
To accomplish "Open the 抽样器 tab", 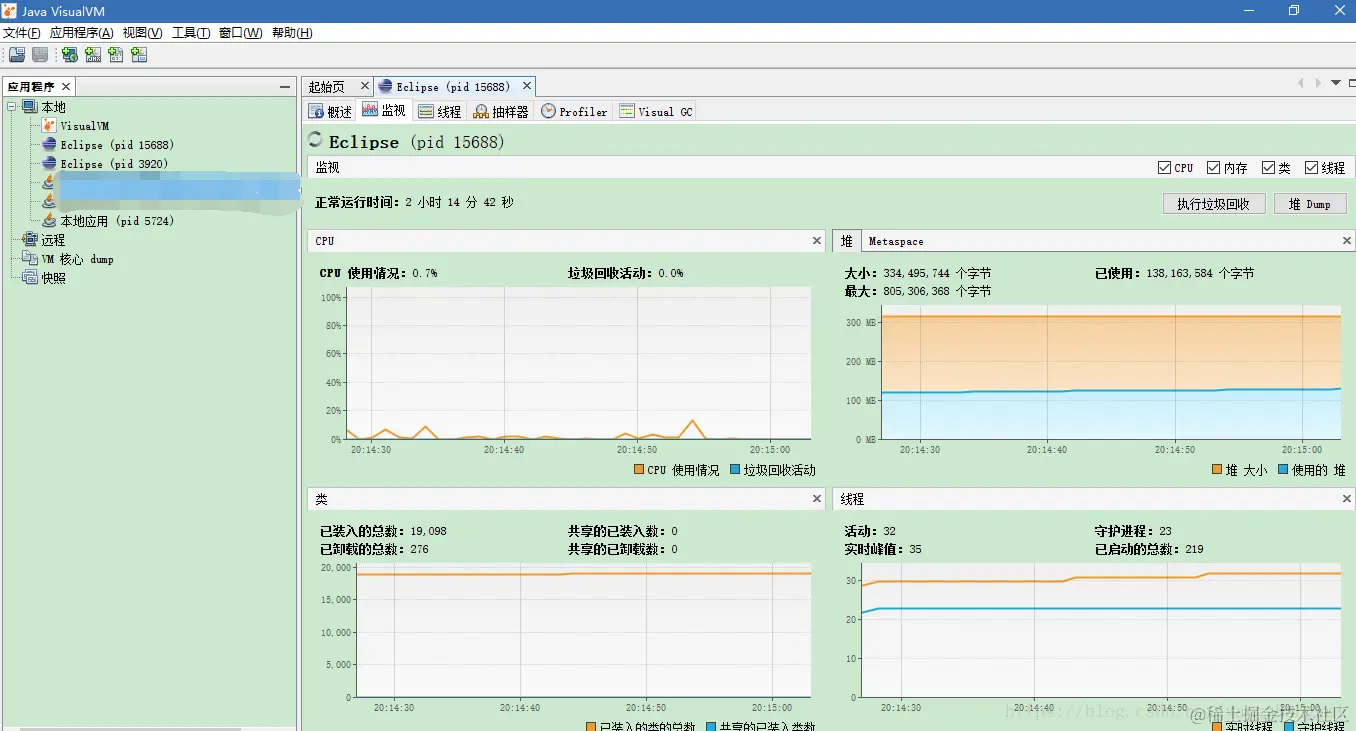I will tap(501, 111).
